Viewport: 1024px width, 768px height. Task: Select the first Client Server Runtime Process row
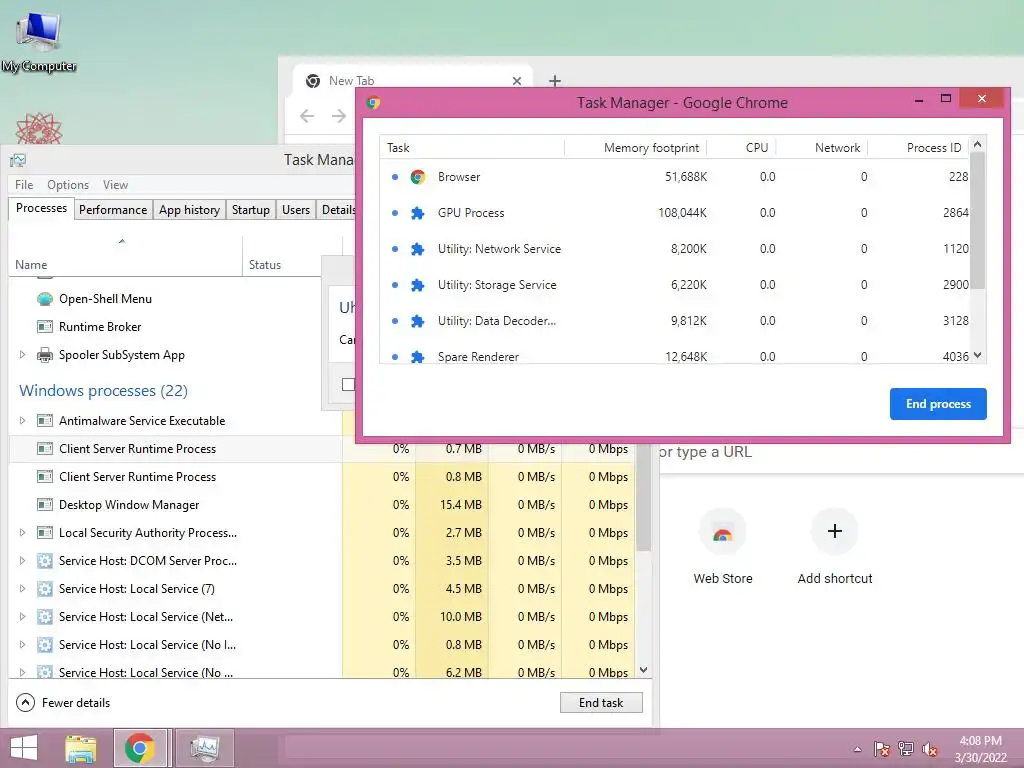(x=321, y=449)
